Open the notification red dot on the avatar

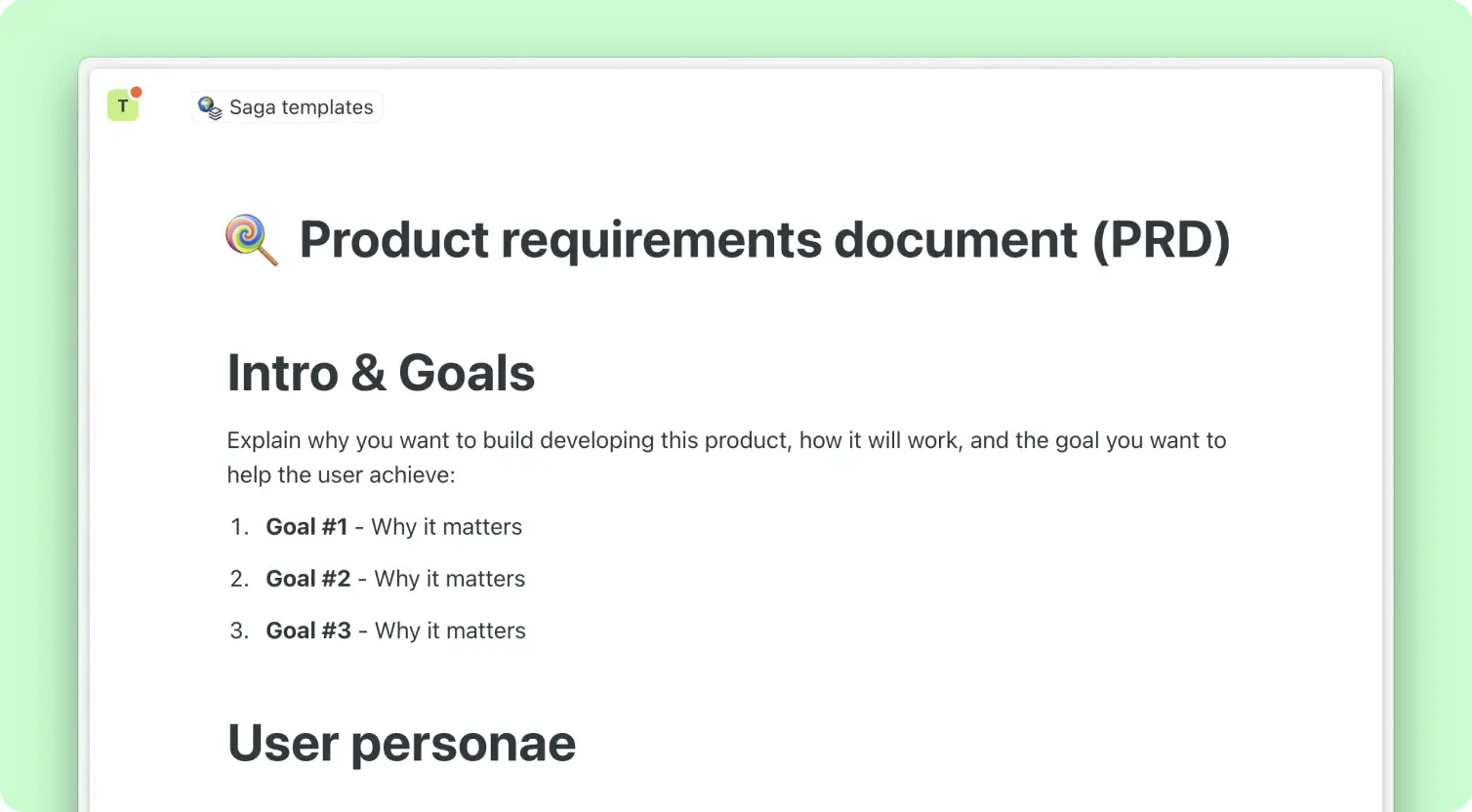coord(137,91)
